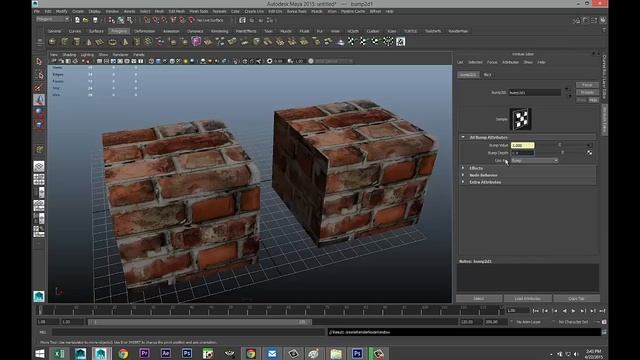Adjust the Bump Value slider
Viewport: 640px width, 360px height.
560,145
